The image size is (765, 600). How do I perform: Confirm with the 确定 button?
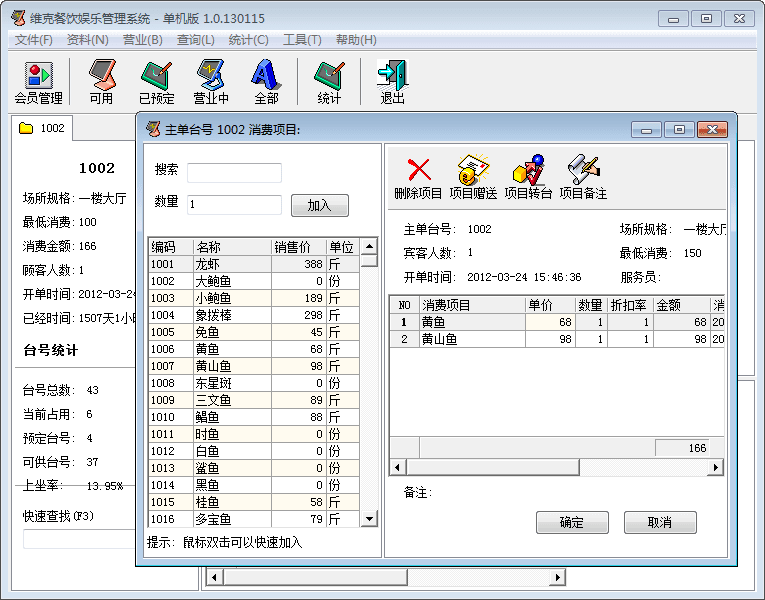click(572, 523)
